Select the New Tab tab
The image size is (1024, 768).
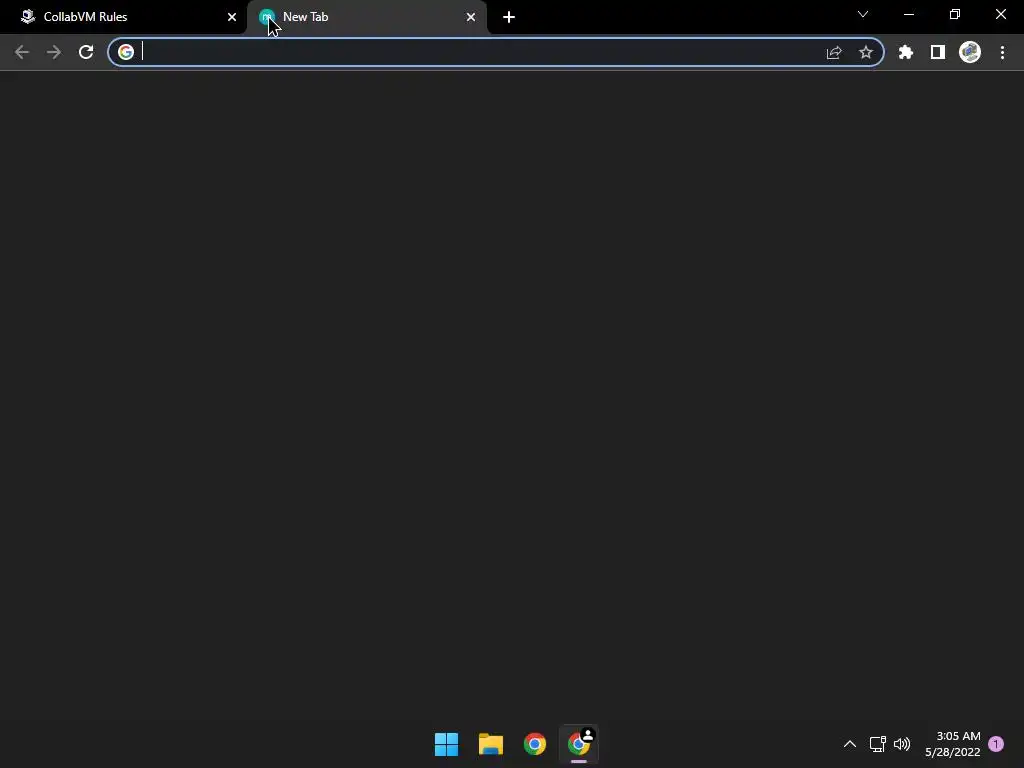366,17
